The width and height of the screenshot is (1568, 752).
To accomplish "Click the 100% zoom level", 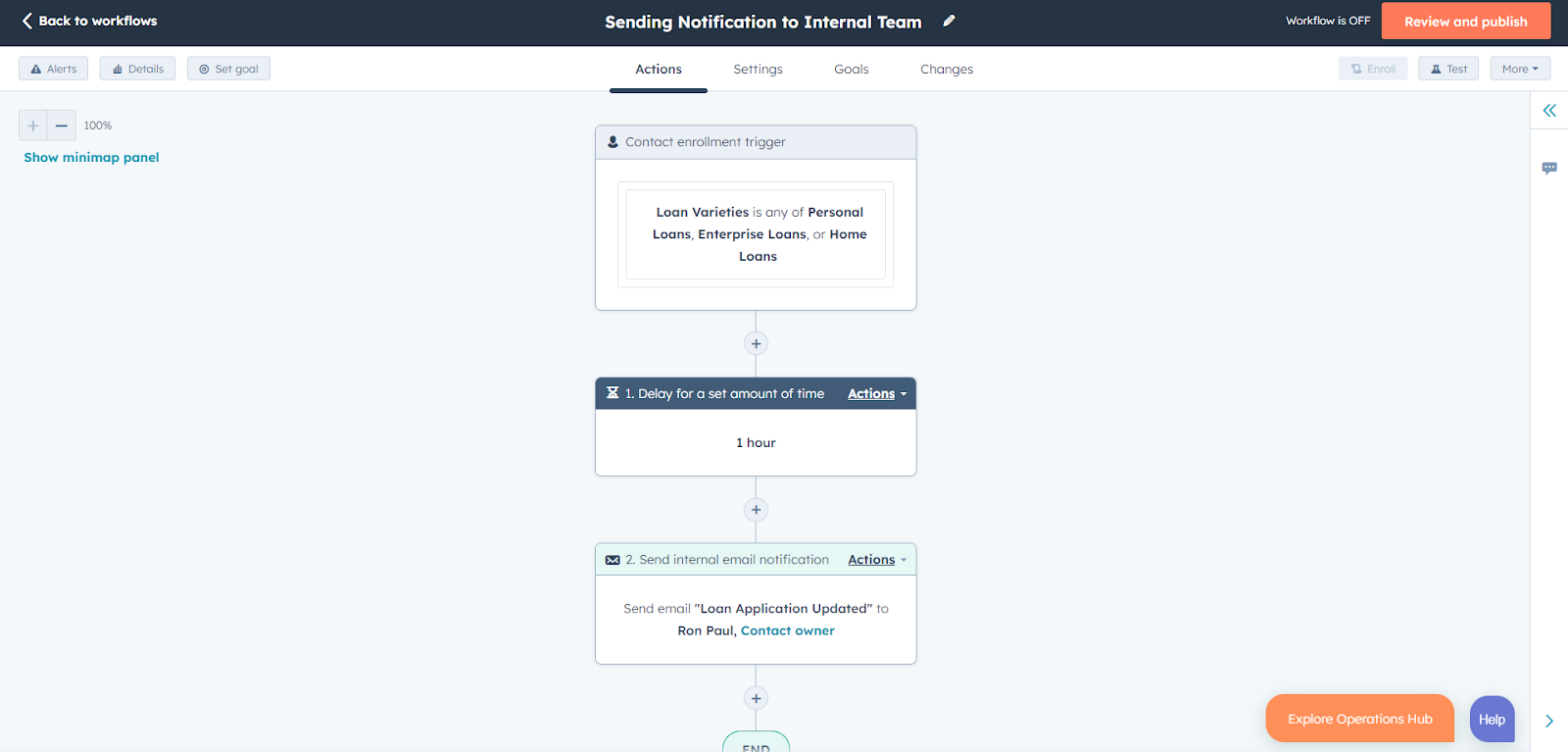I will (x=98, y=125).
